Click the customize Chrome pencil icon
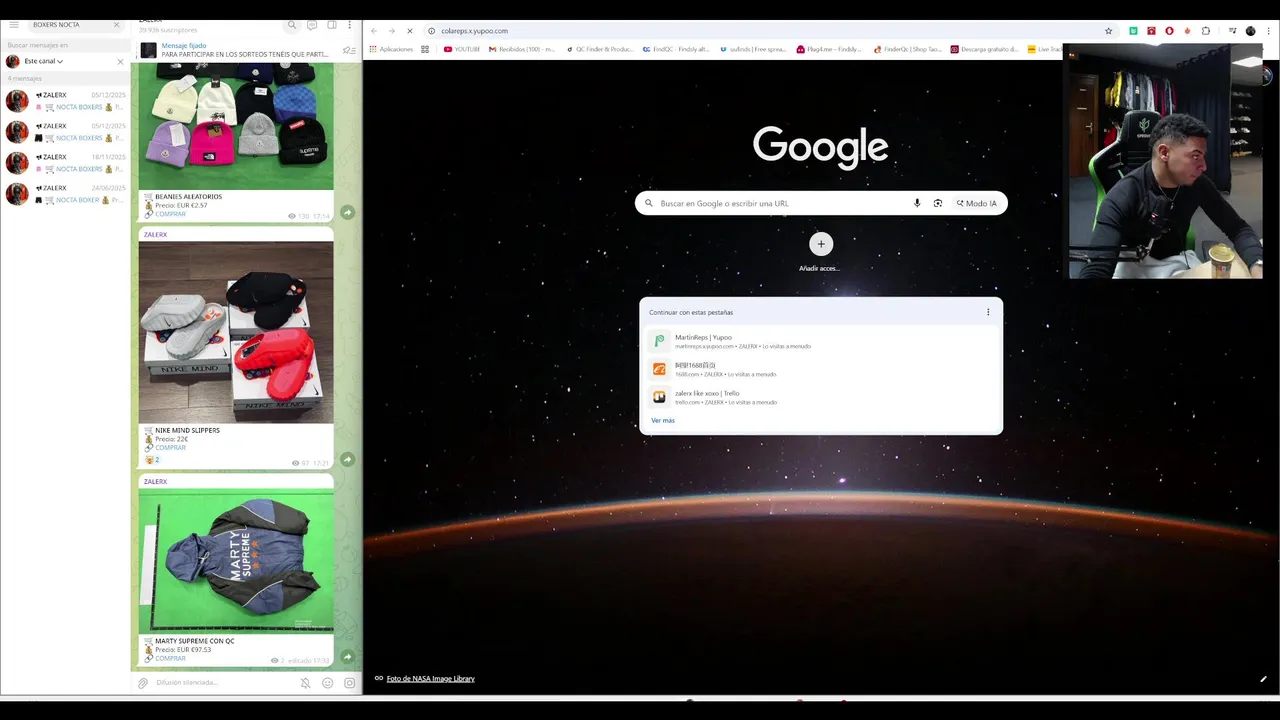The width and height of the screenshot is (1280, 720). [x=1264, y=679]
